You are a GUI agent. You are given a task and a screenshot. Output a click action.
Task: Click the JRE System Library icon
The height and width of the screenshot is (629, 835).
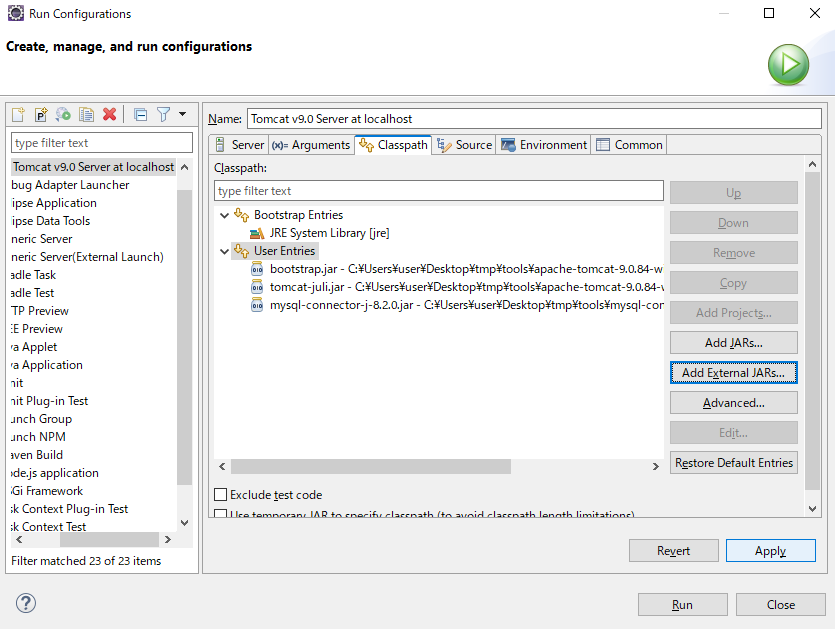coord(257,233)
